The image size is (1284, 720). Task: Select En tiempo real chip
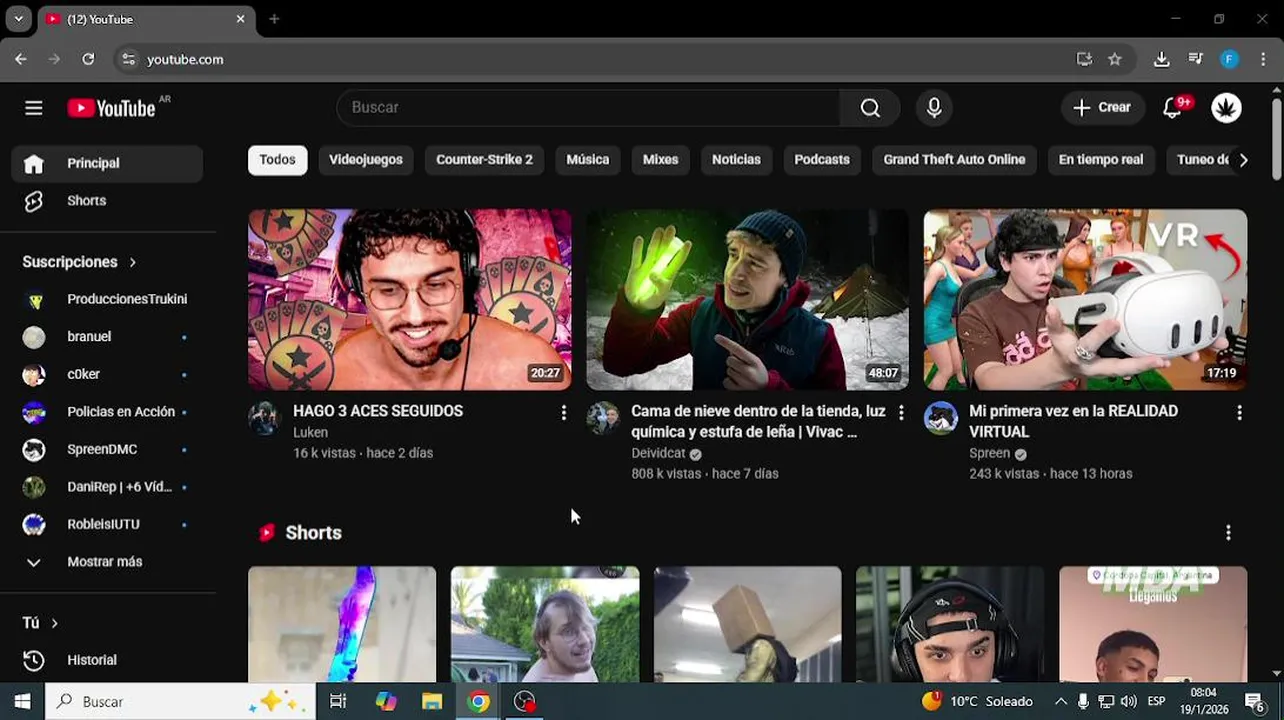point(1101,160)
